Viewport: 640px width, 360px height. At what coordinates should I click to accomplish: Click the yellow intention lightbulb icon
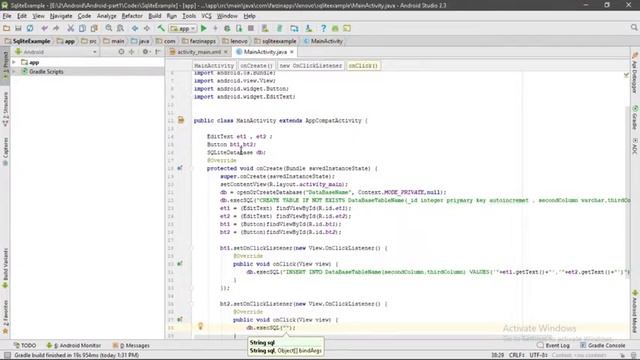[200, 326]
